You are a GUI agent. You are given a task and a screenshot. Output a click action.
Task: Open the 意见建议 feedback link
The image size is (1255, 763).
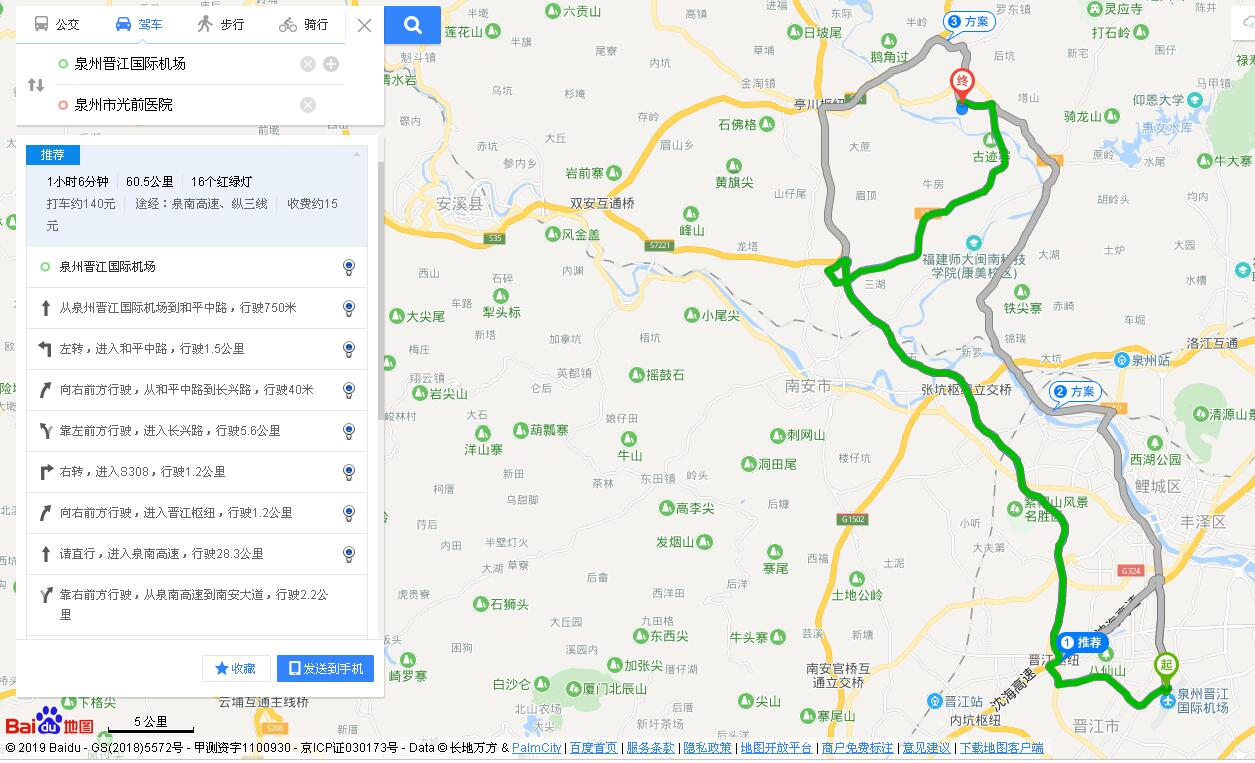click(926, 748)
